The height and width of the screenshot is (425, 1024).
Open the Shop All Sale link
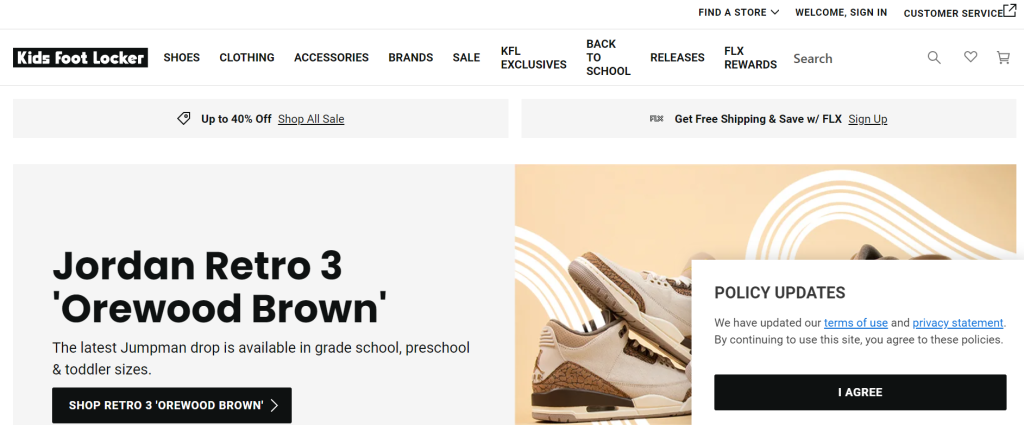pyautogui.click(x=311, y=119)
